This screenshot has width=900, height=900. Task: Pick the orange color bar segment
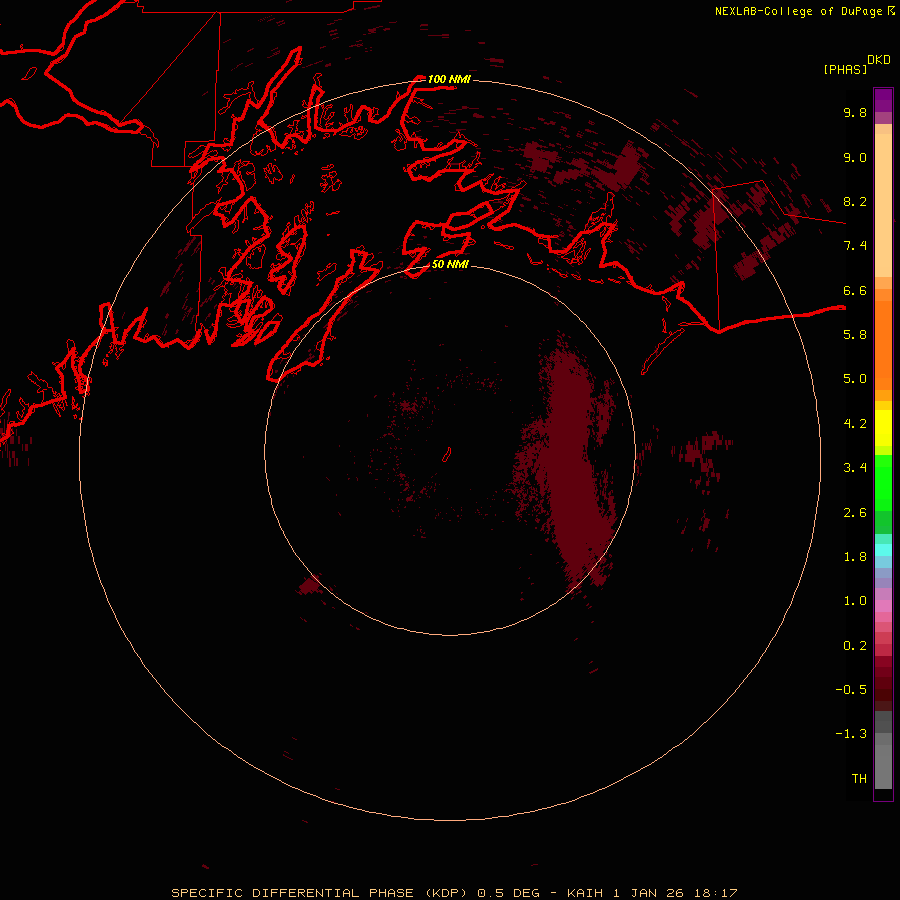pos(883,345)
